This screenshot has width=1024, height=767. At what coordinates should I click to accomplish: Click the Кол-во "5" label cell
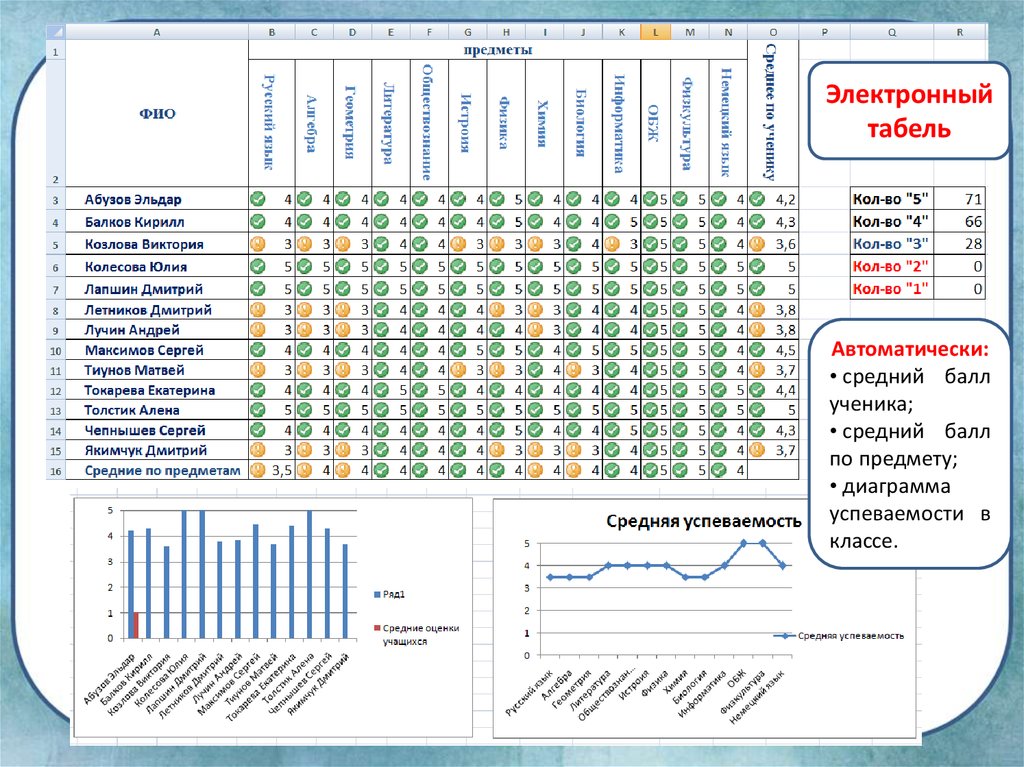point(892,199)
